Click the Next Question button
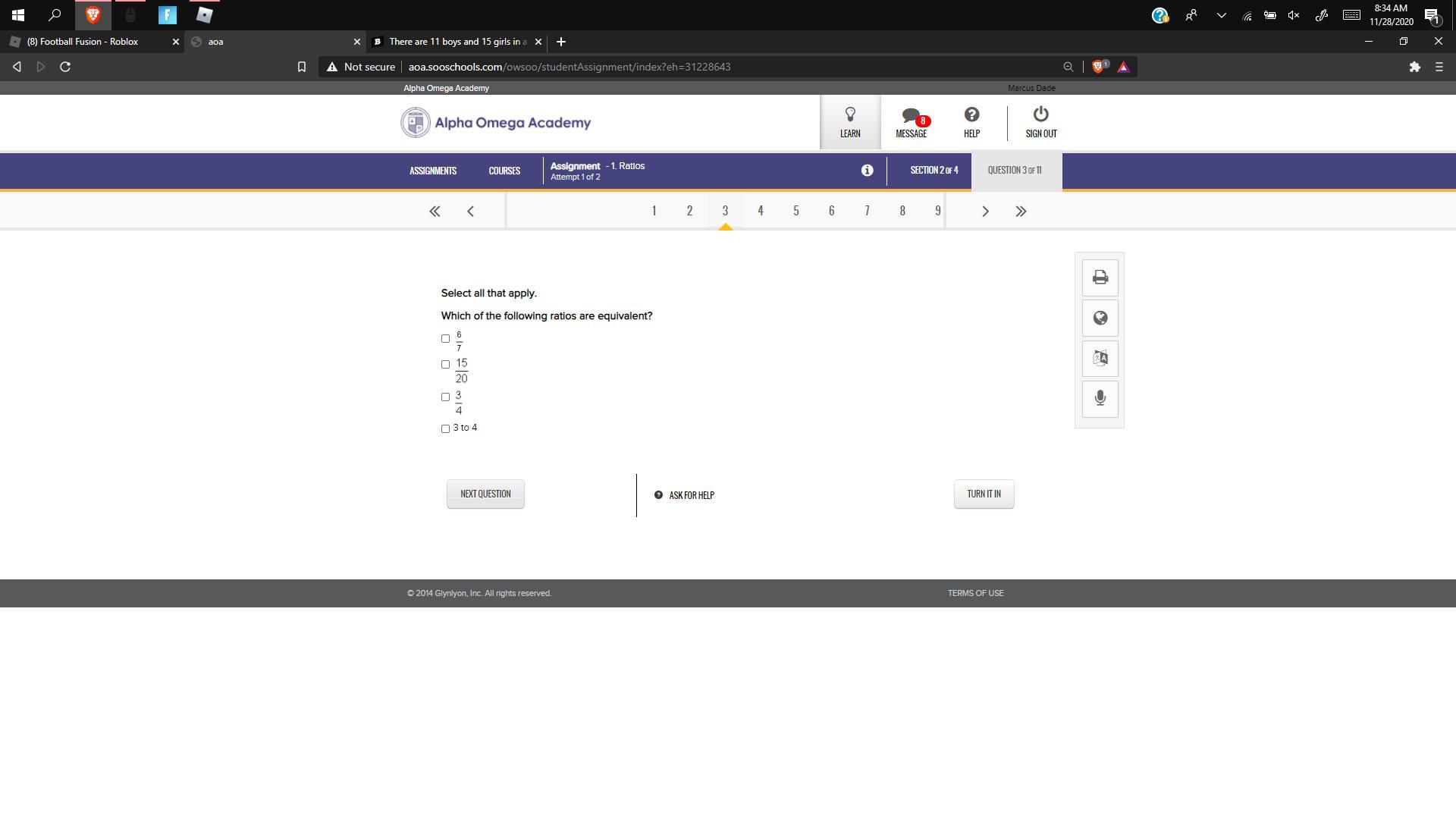This screenshot has width=1456, height=819. coord(485,494)
